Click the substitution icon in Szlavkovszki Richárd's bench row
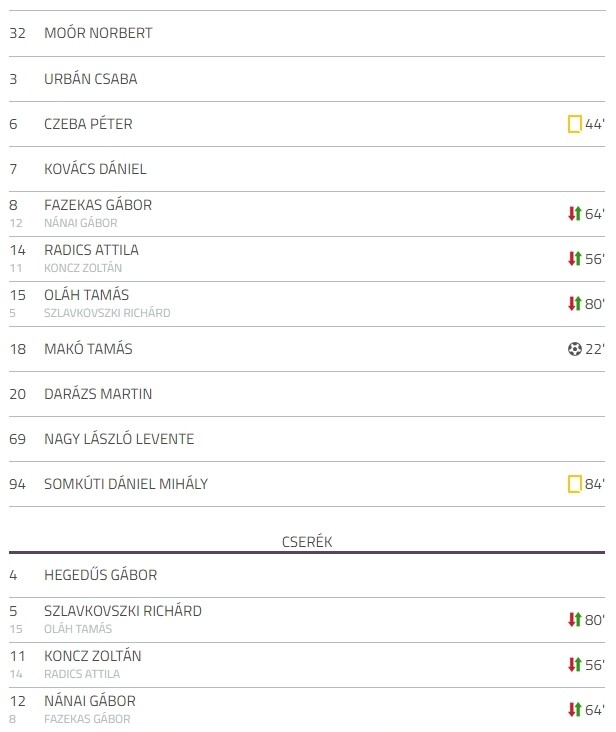The width and height of the screenshot is (616, 732). [x=574, y=619]
